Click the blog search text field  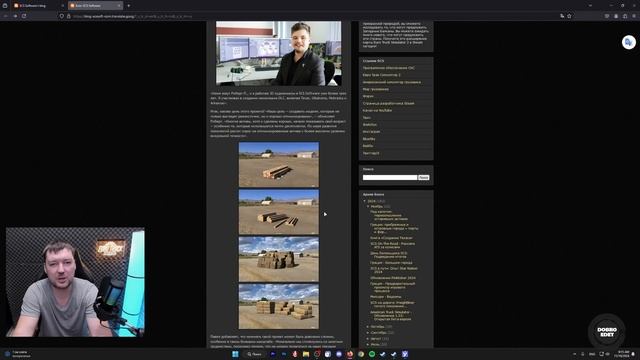click(390, 178)
